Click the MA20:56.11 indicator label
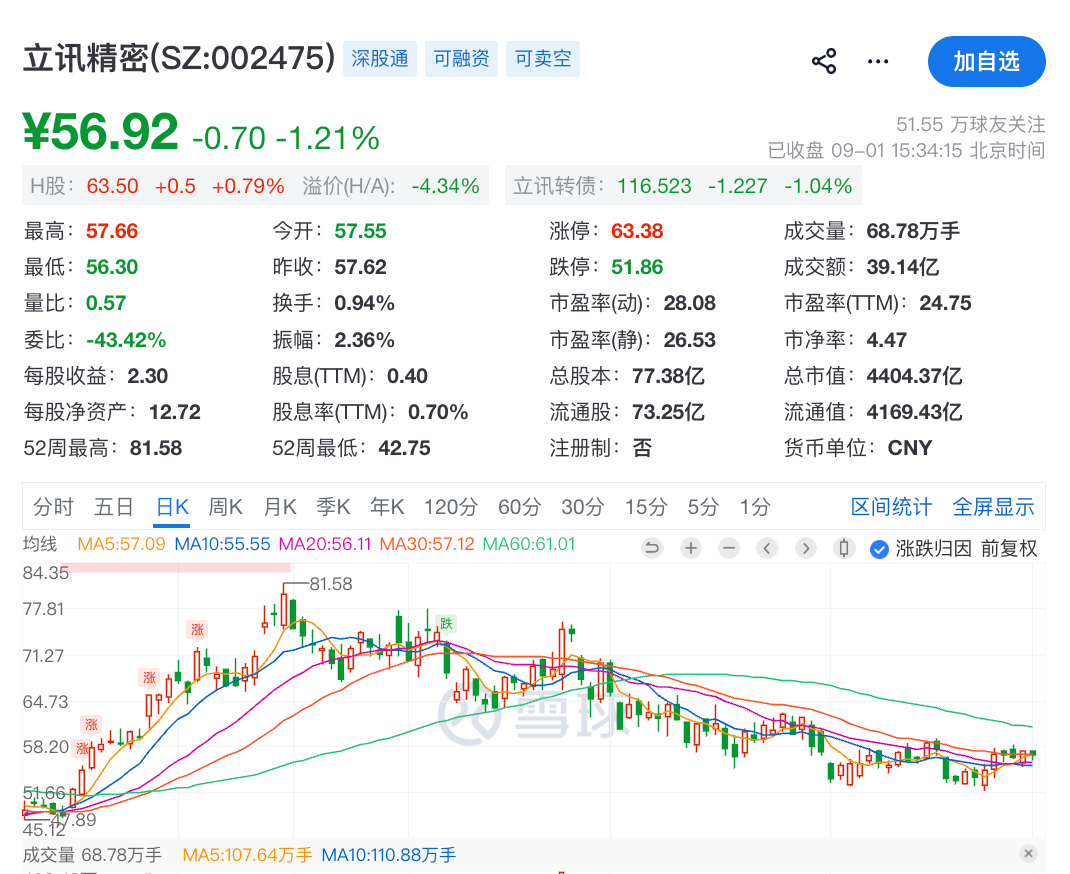 (325, 544)
